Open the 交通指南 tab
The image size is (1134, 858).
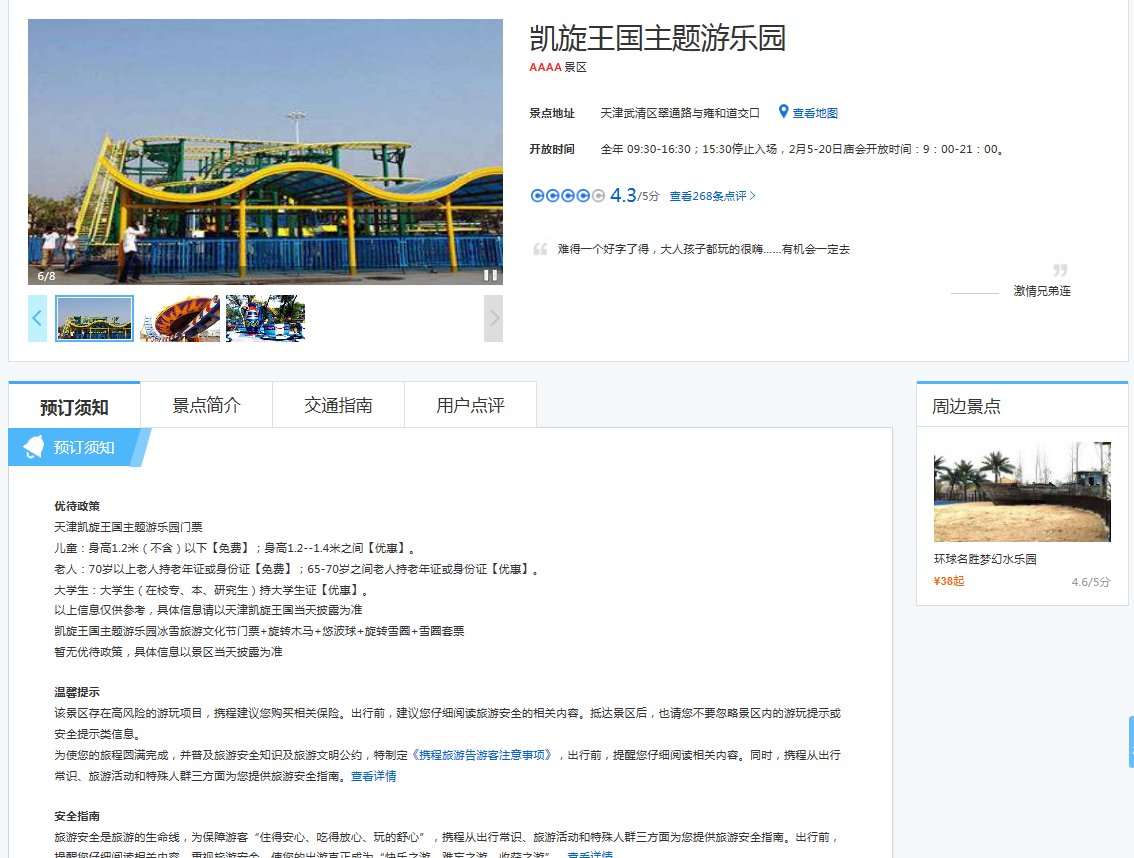[338, 403]
